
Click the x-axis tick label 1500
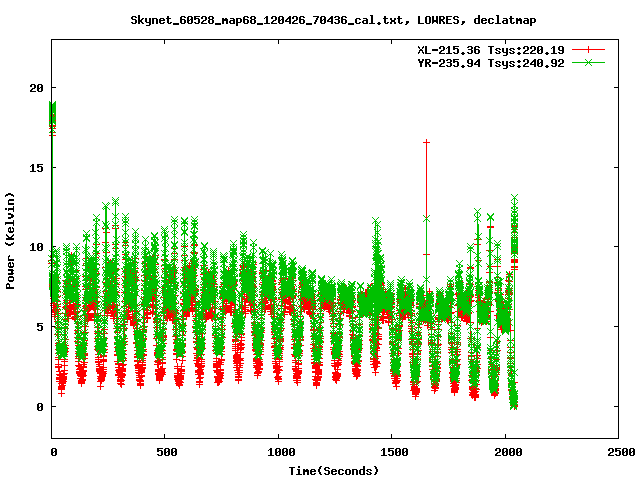pos(394,452)
